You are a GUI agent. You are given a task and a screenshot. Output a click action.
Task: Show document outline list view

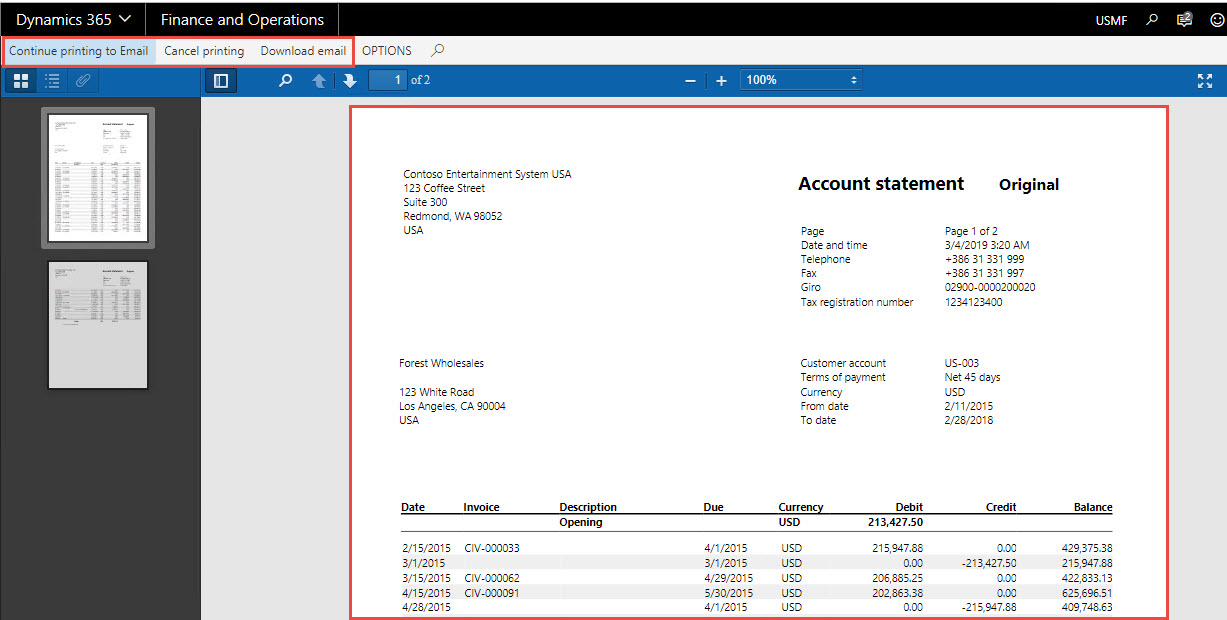tap(52, 81)
